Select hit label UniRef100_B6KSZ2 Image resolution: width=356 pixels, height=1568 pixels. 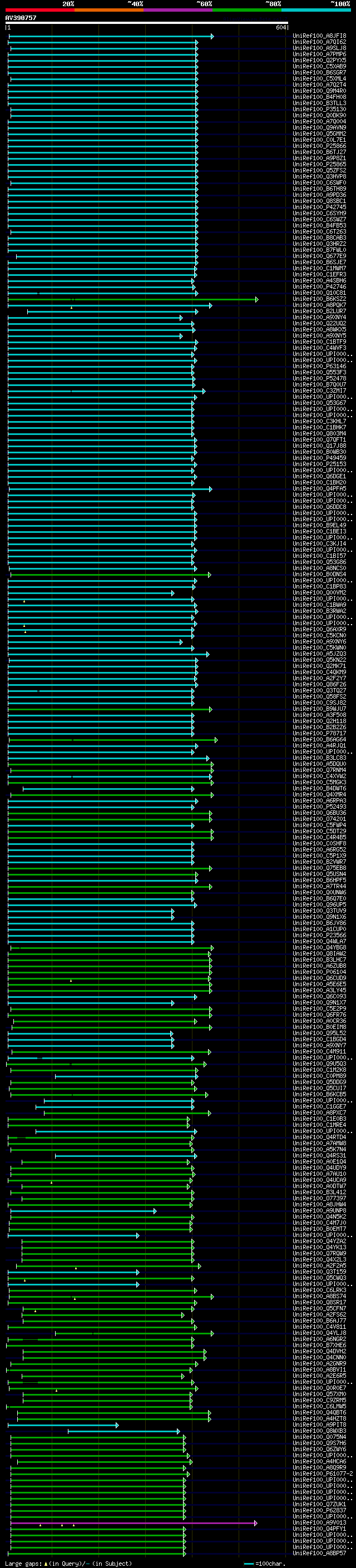319,299
